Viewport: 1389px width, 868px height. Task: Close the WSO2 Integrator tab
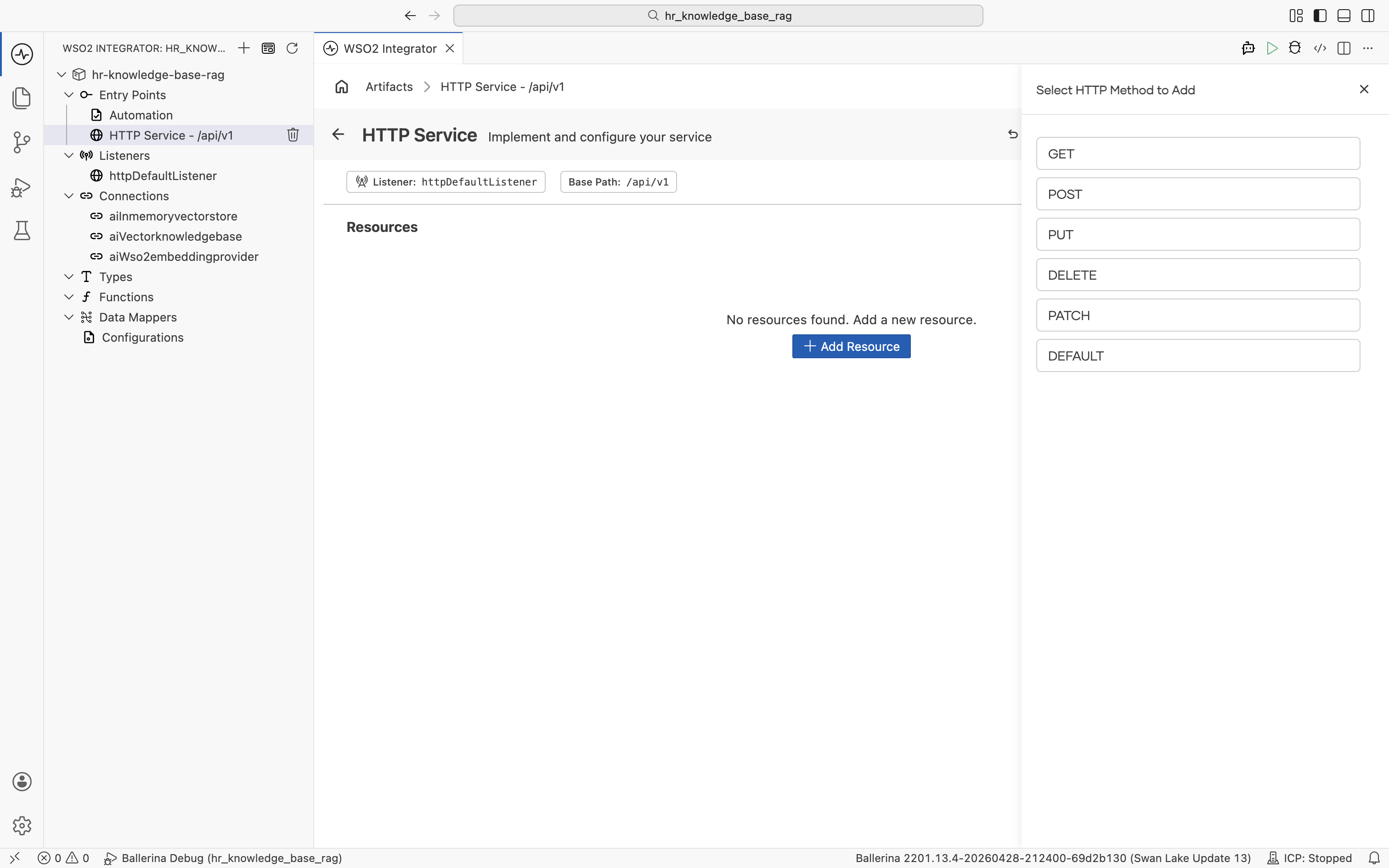click(450, 48)
